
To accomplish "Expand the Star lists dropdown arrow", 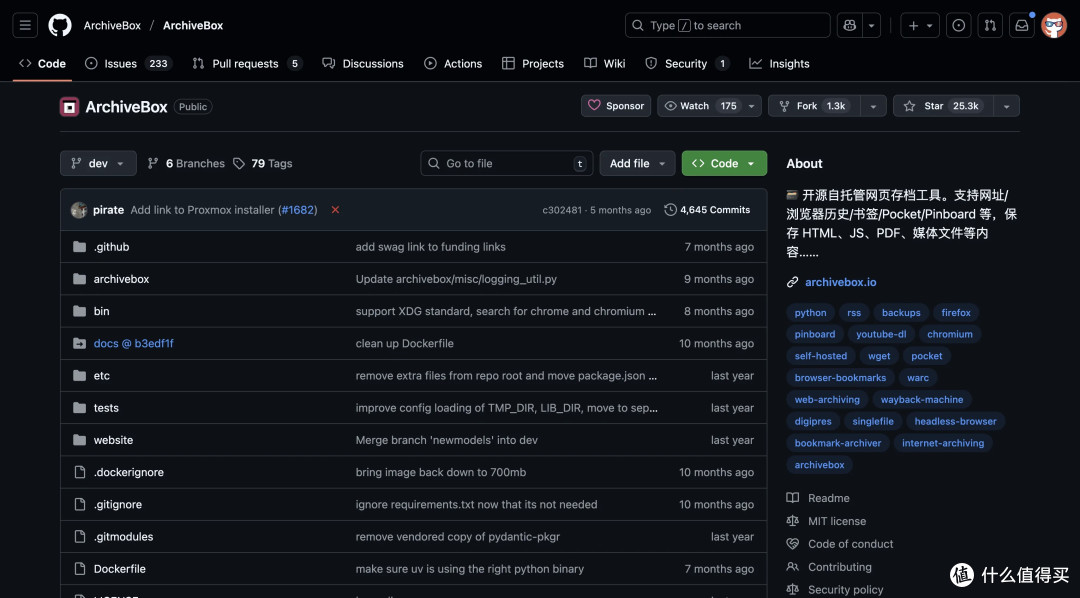I will 1006,106.
